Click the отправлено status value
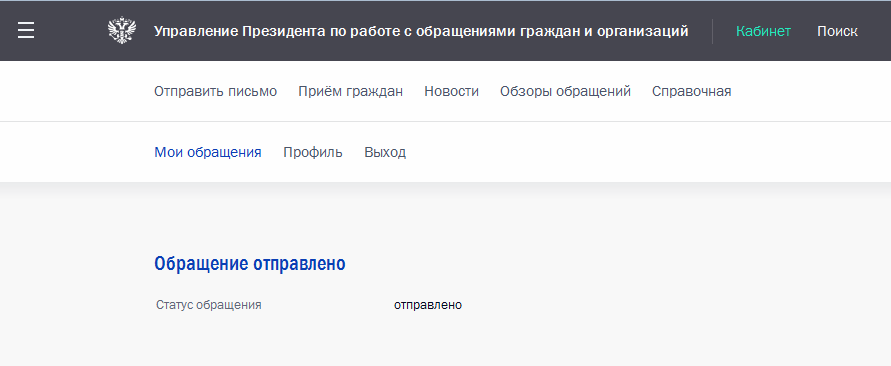 pyautogui.click(x=428, y=305)
